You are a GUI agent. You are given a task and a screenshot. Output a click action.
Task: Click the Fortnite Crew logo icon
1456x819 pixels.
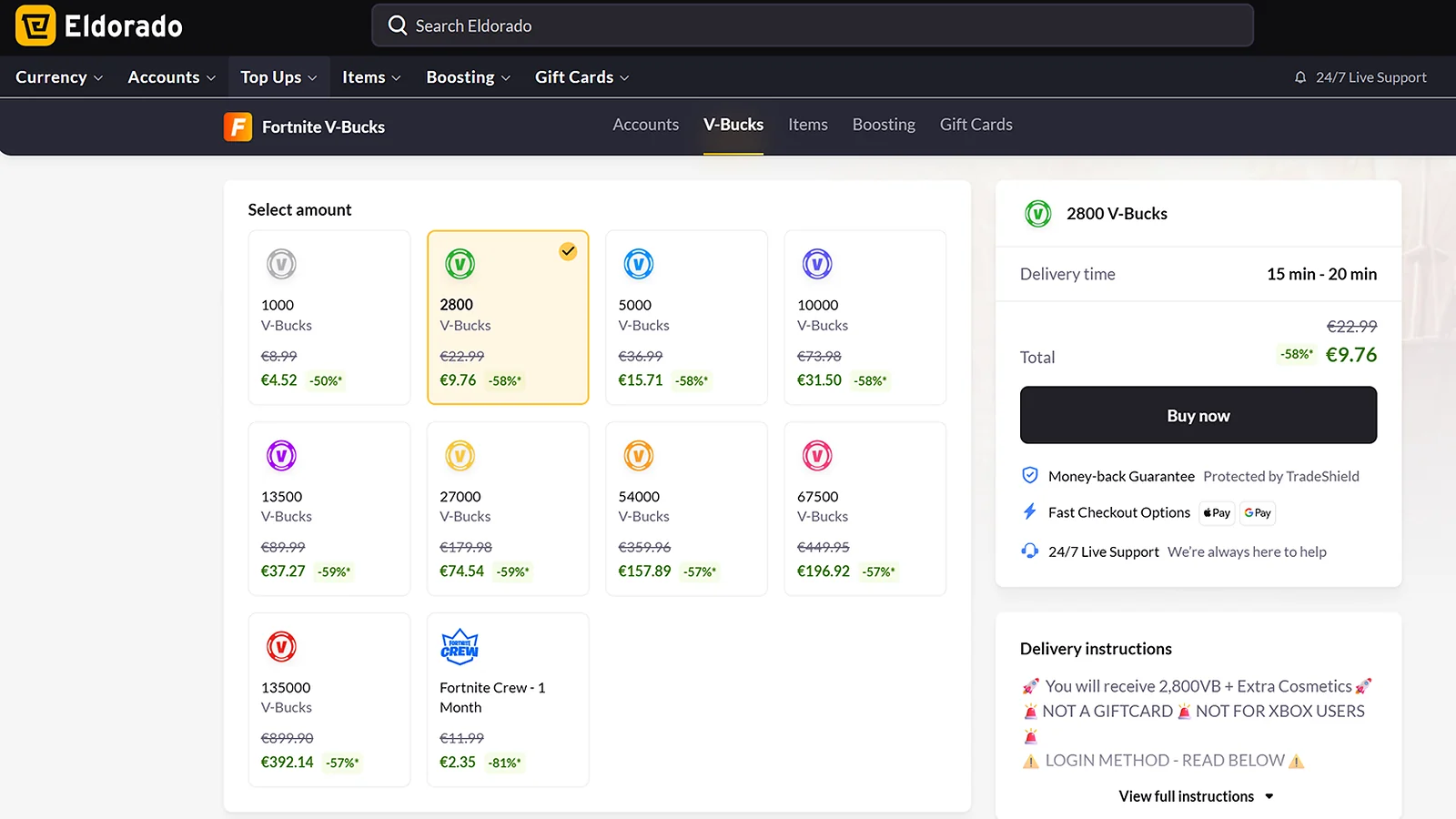tap(460, 646)
